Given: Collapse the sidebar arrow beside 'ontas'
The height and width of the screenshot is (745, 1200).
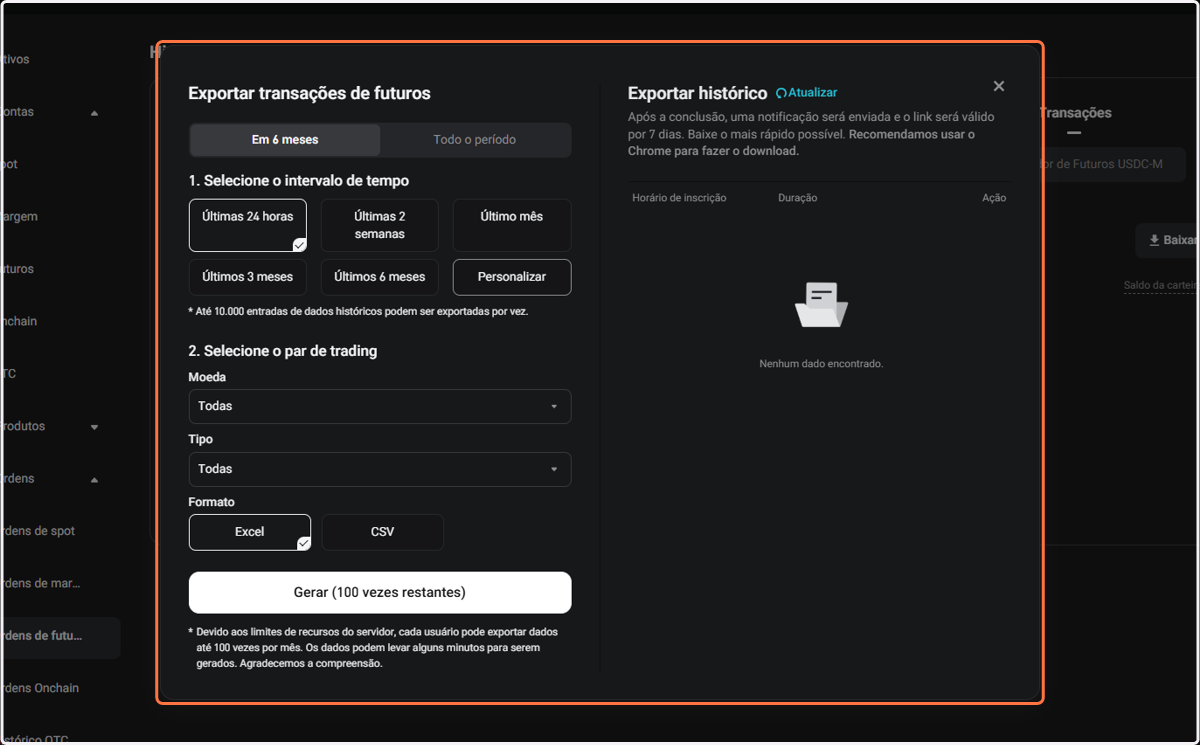Looking at the screenshot, I should [x=94, y=113].
